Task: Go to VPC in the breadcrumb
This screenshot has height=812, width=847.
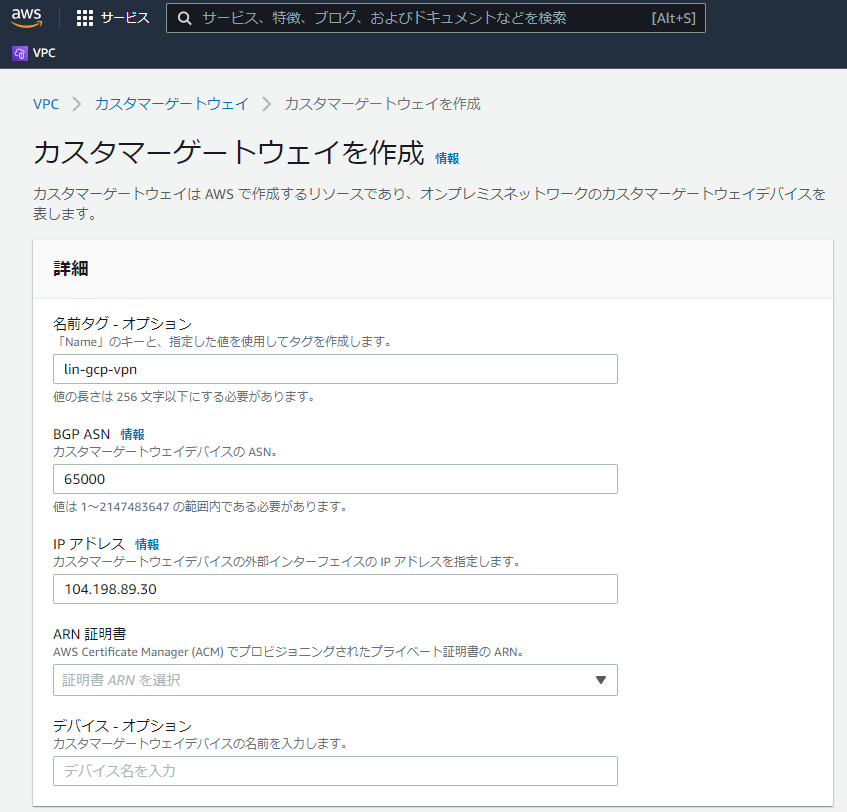Action: [45, 104]
